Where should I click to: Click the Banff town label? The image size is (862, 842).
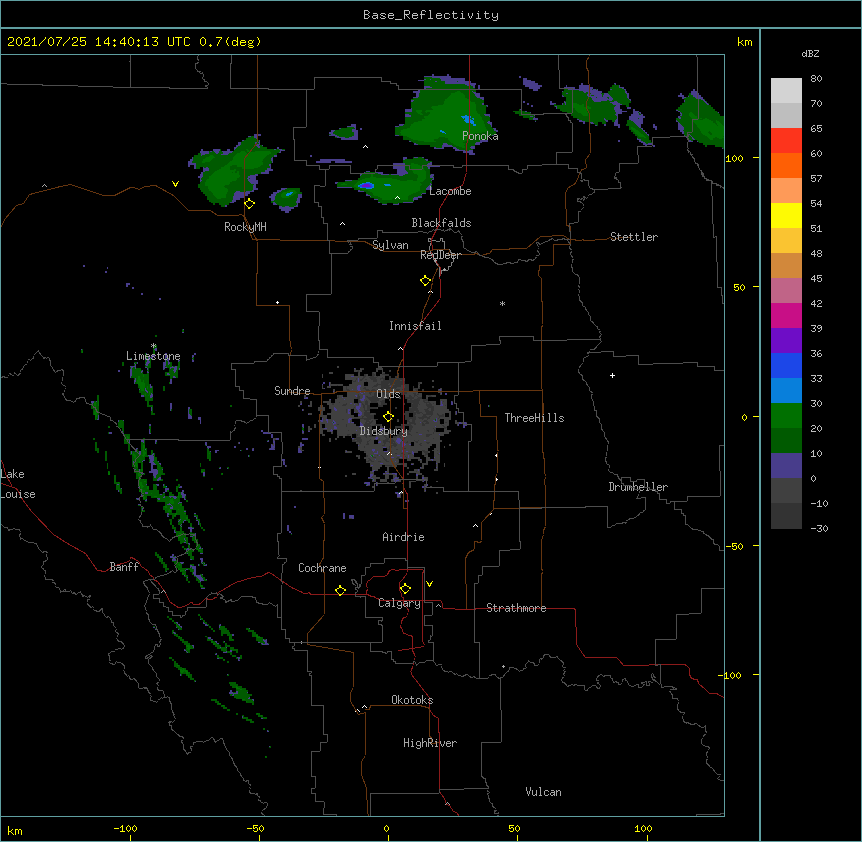pos(124,567)
